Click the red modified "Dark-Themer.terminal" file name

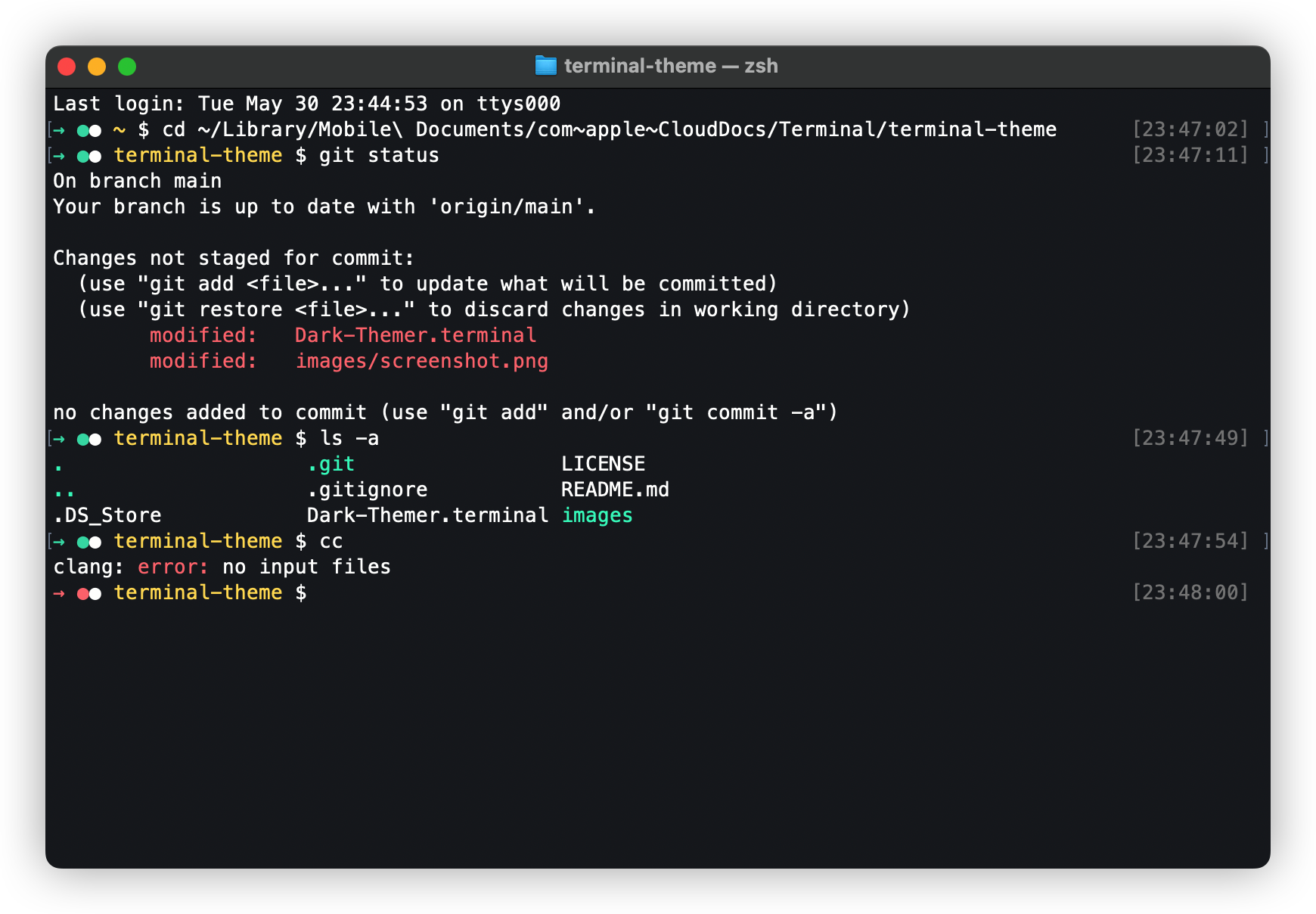[415, 335]
